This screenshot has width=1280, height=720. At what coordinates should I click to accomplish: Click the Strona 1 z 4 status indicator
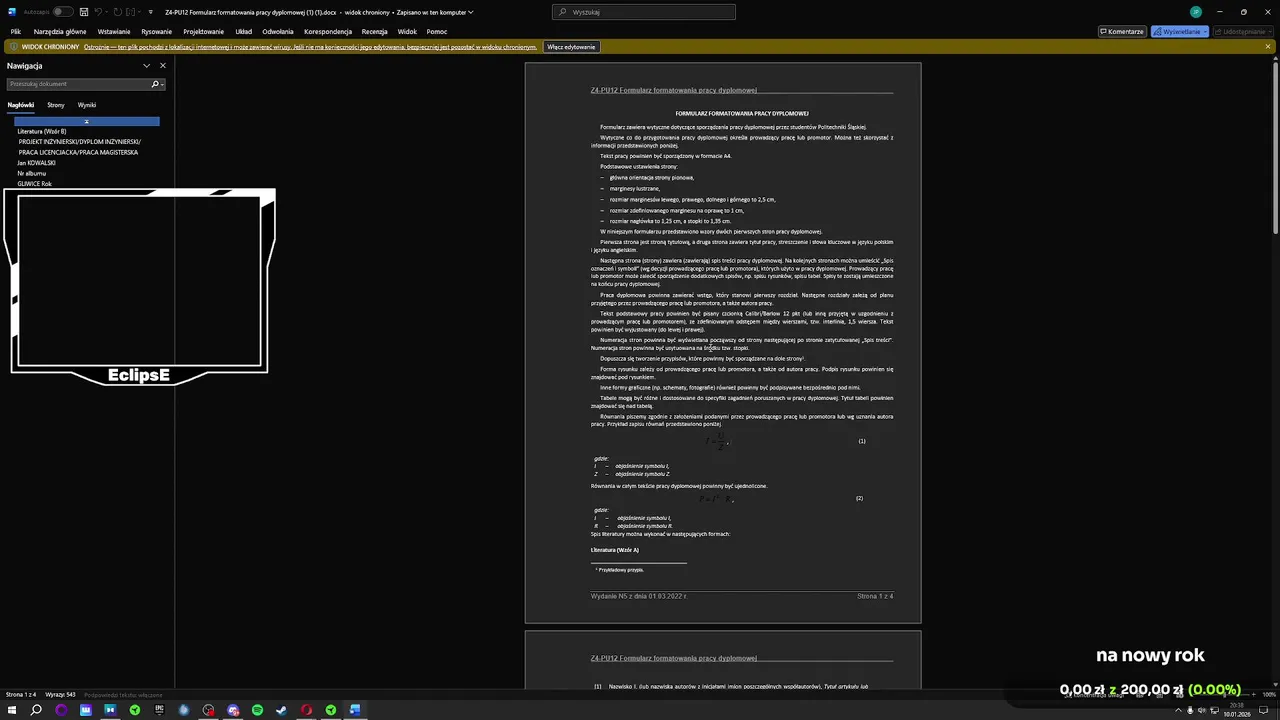[x=21, y=694]
